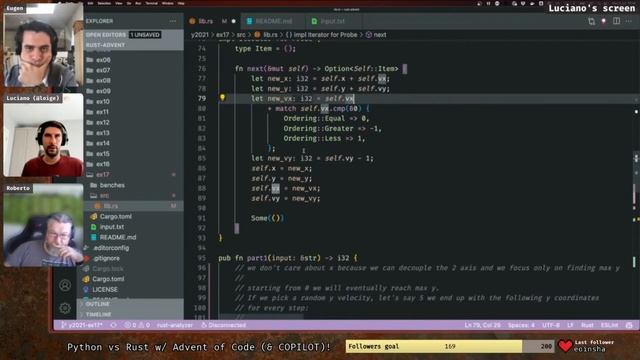This screenshot has height=360, width=640.
Task: Click Ln 79, Col 29 cursor position
Action: tap(482, 325)
